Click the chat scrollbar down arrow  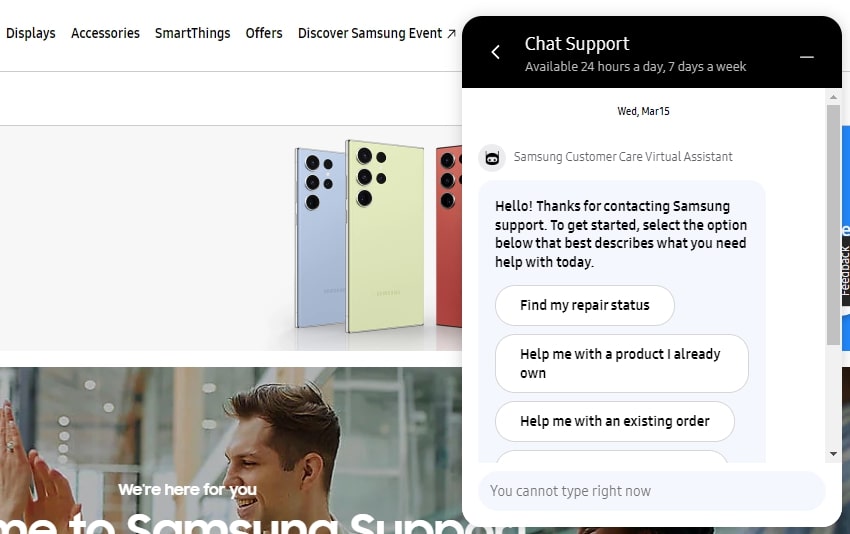tap(833, 454)
